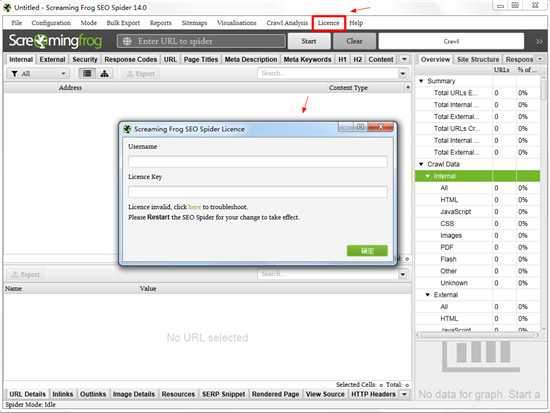
Task: Click the Clear button
Action: 354,41
